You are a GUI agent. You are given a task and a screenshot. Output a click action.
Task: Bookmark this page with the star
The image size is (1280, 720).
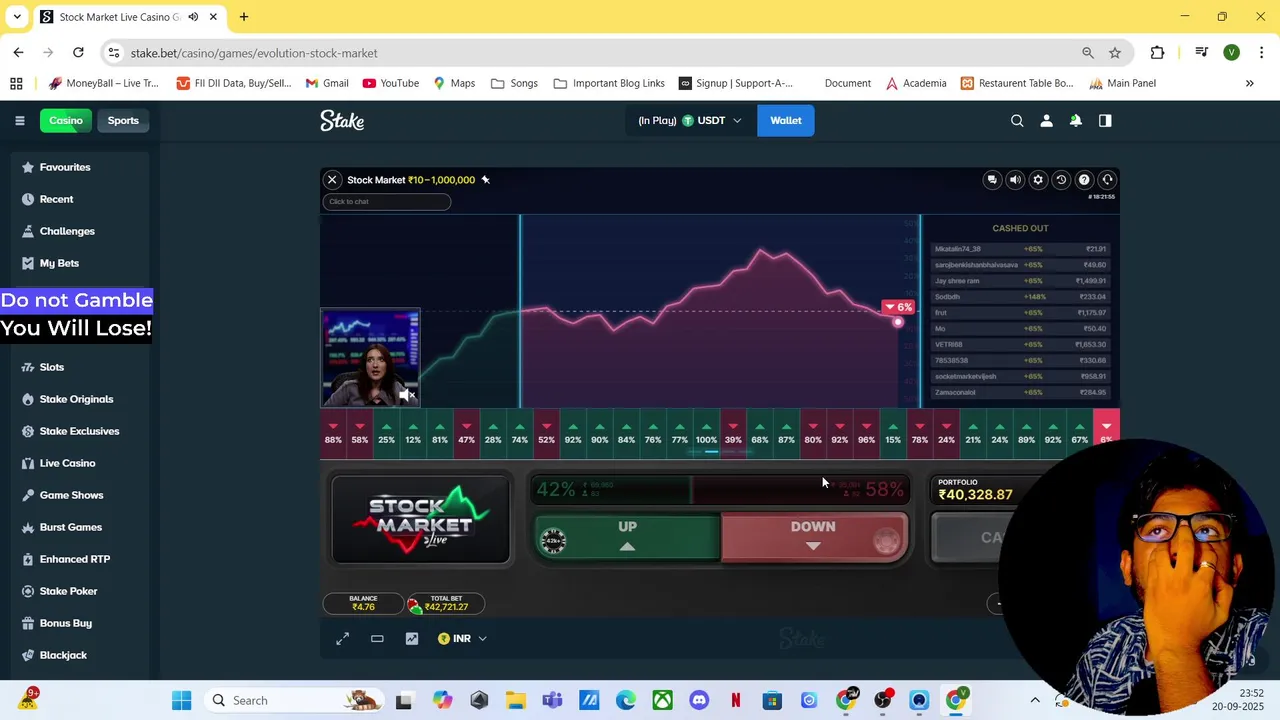click(1115, 53)
